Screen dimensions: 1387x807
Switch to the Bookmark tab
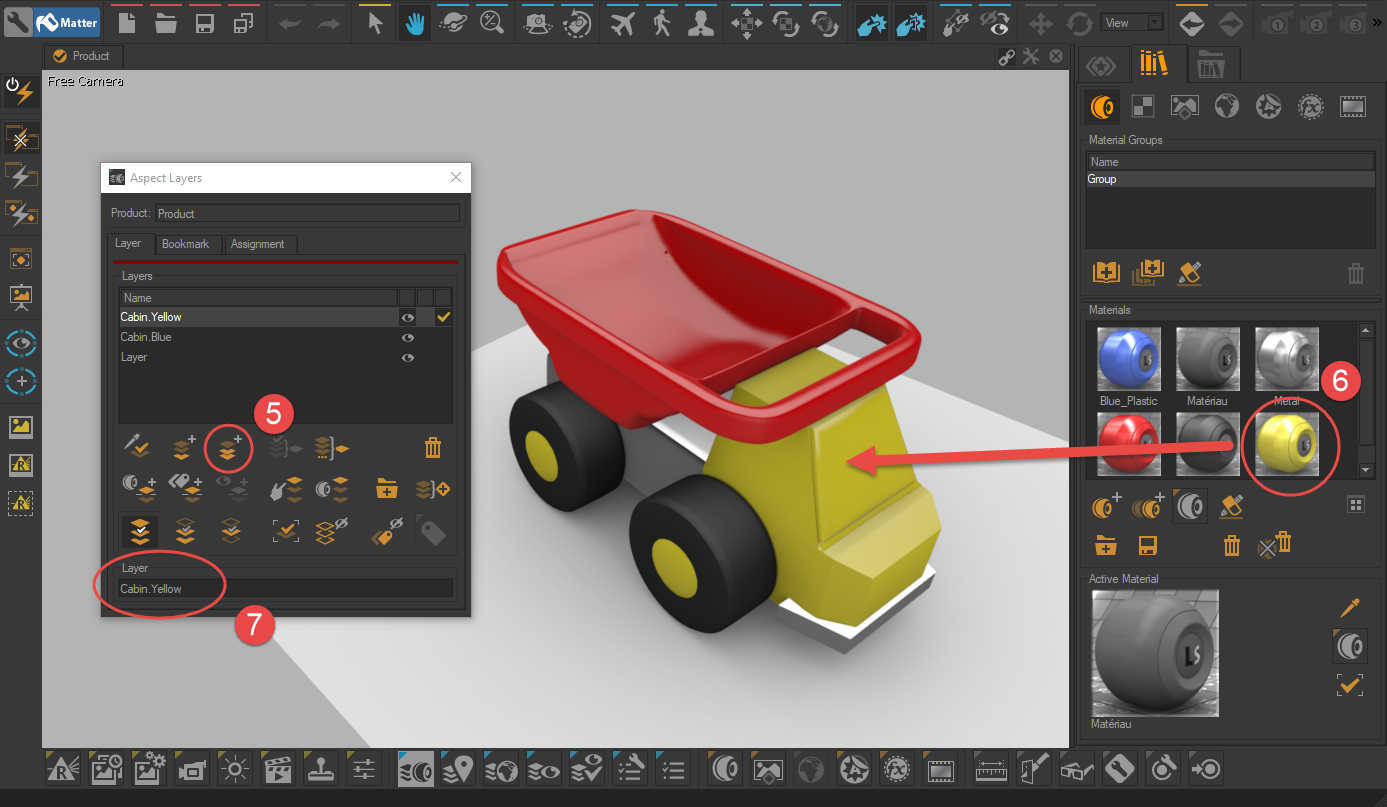(x=187, y=244)
